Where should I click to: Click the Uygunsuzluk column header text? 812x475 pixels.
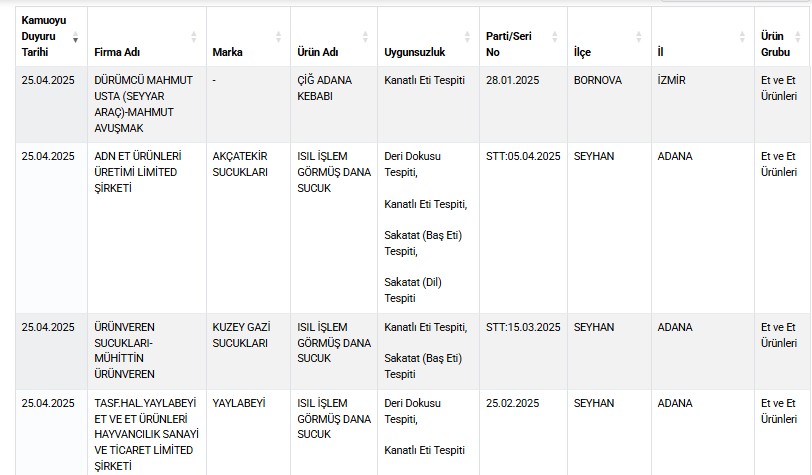pyautogui.click(x=414, y=52)
